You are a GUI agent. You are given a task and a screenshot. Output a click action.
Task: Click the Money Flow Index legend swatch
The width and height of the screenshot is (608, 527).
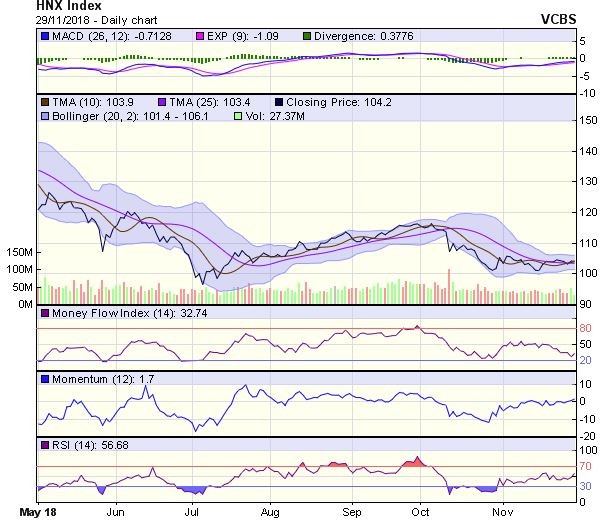tap(45, 315)
